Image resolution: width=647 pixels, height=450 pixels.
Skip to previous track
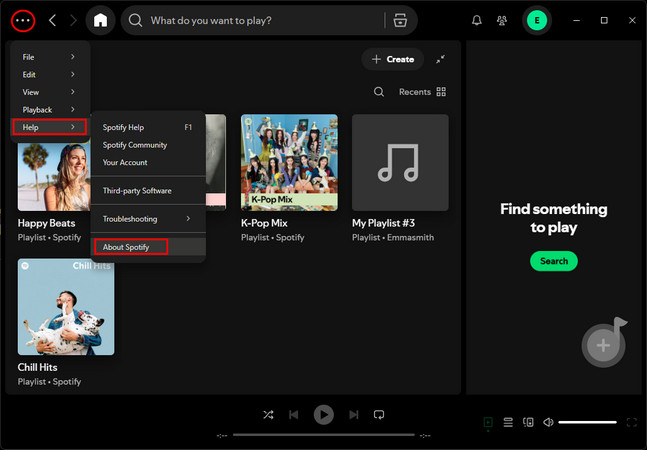click(294, 415)
